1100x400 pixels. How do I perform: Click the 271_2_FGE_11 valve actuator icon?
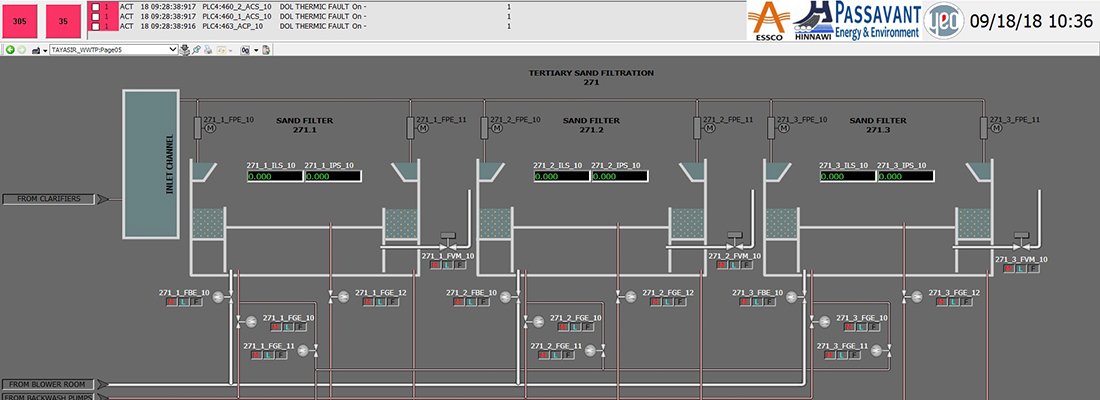point(591,350)
